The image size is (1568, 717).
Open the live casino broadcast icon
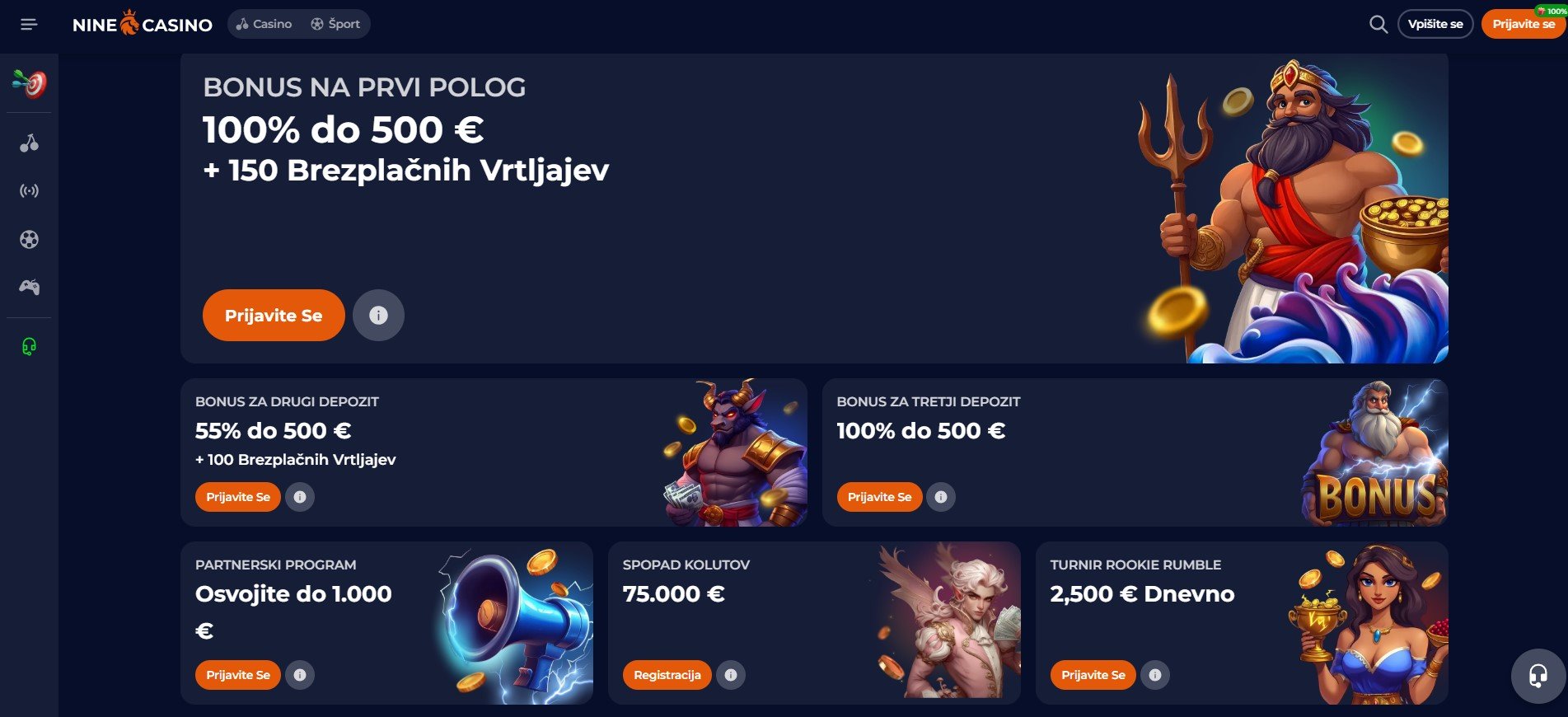tap(29, 191)
